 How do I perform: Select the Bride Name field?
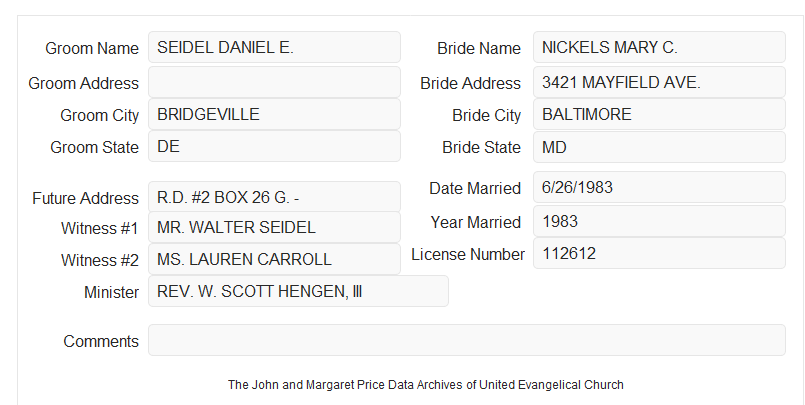[x=659, y=47]
